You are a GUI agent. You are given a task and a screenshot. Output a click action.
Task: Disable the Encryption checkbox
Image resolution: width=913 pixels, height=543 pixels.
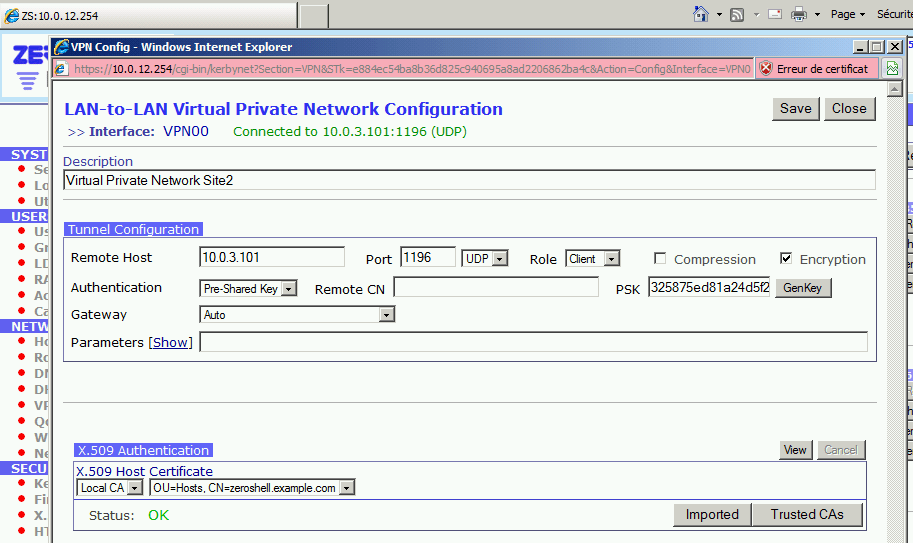786,258
